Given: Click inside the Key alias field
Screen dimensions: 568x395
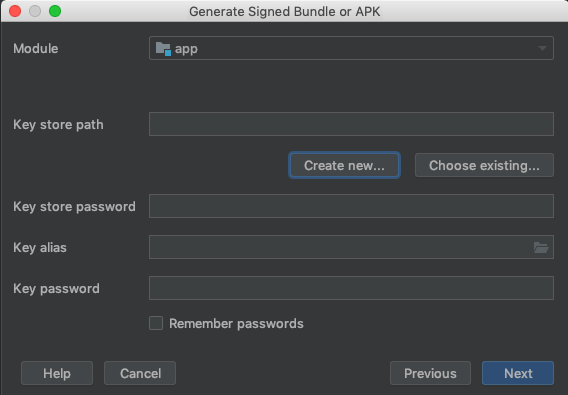Looking at the screenshot, I should (x=341, y=247).
